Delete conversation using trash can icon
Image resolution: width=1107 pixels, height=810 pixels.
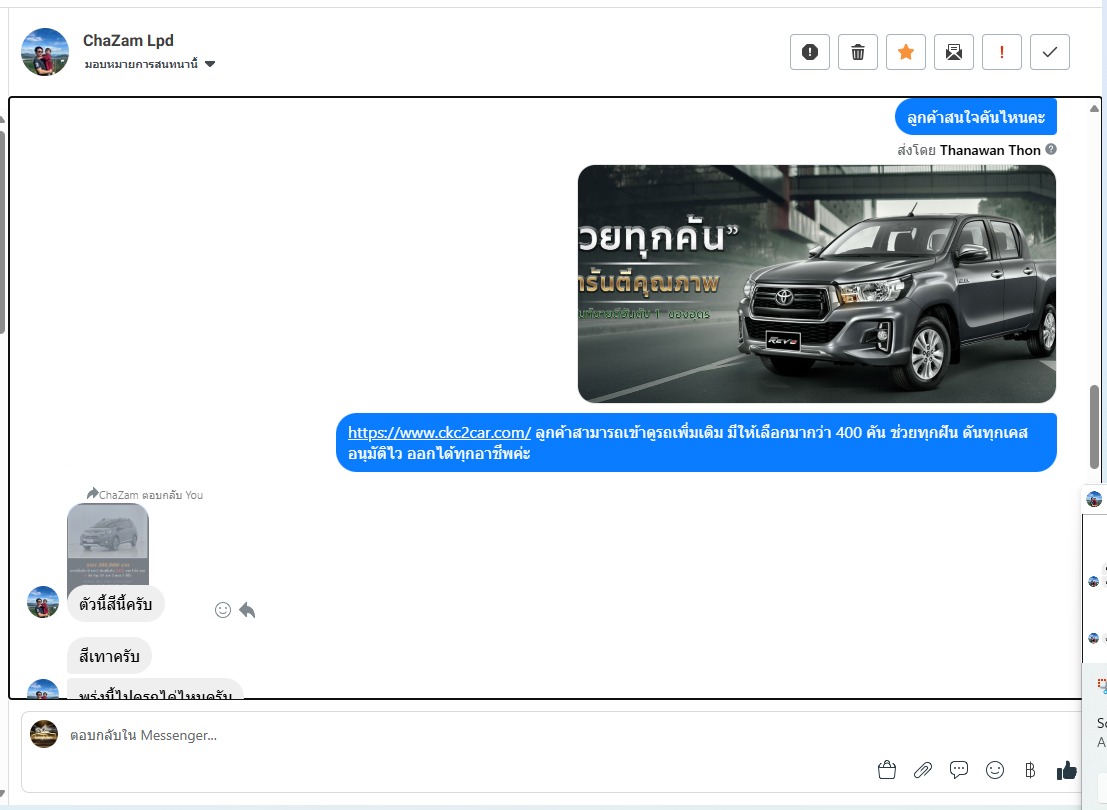point(858,52)
